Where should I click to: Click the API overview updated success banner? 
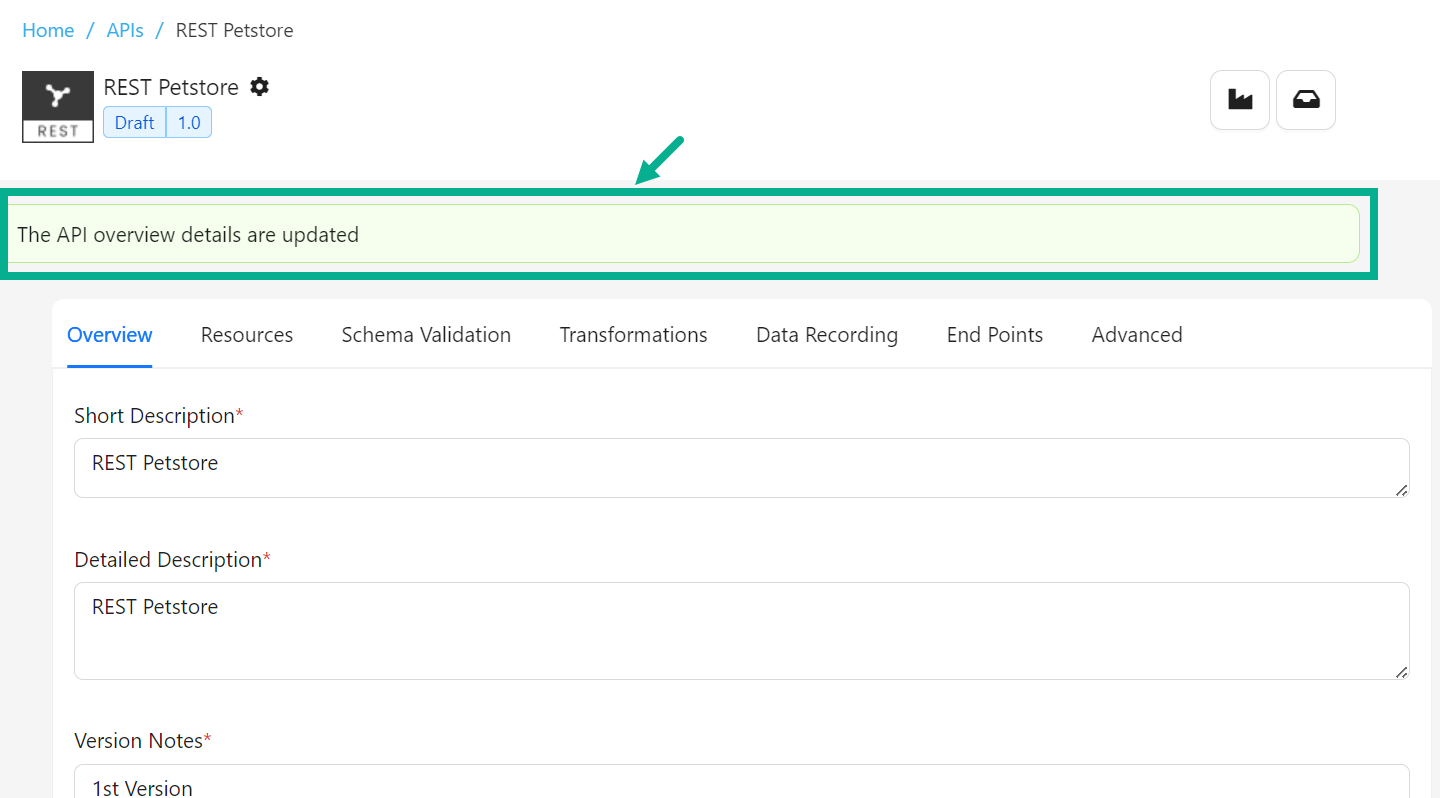click(x=690, y=234)
